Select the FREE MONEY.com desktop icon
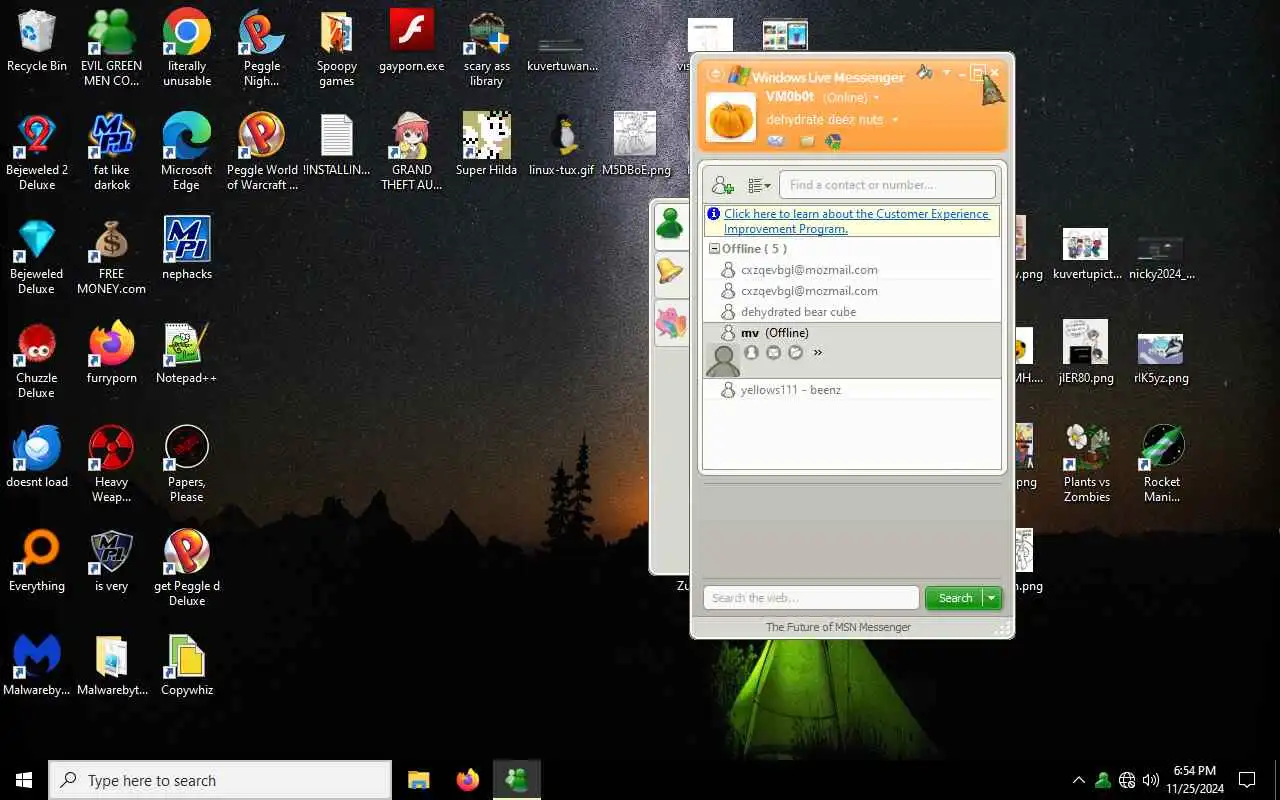 [x=111, y=256]
